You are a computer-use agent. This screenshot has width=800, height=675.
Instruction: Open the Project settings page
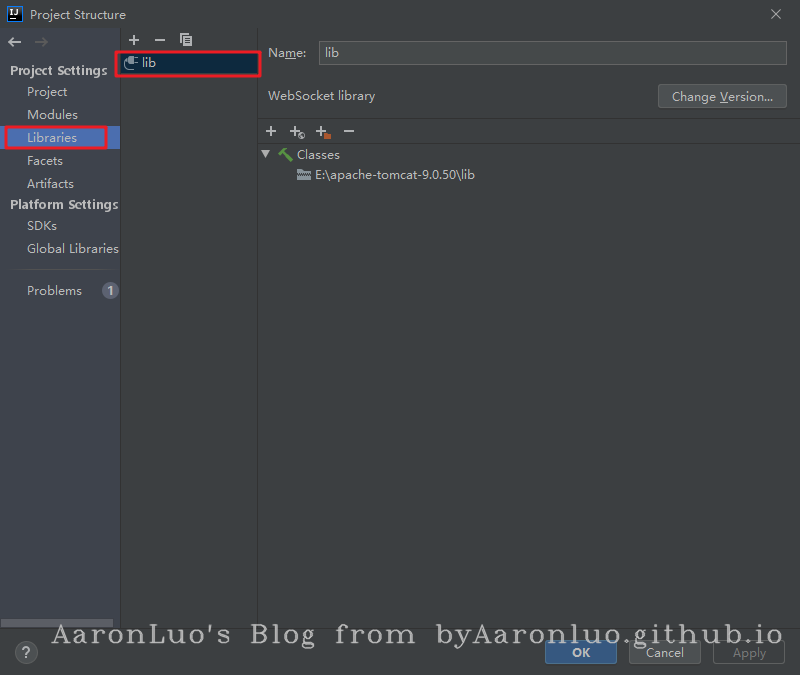click(x=47, y=92)
